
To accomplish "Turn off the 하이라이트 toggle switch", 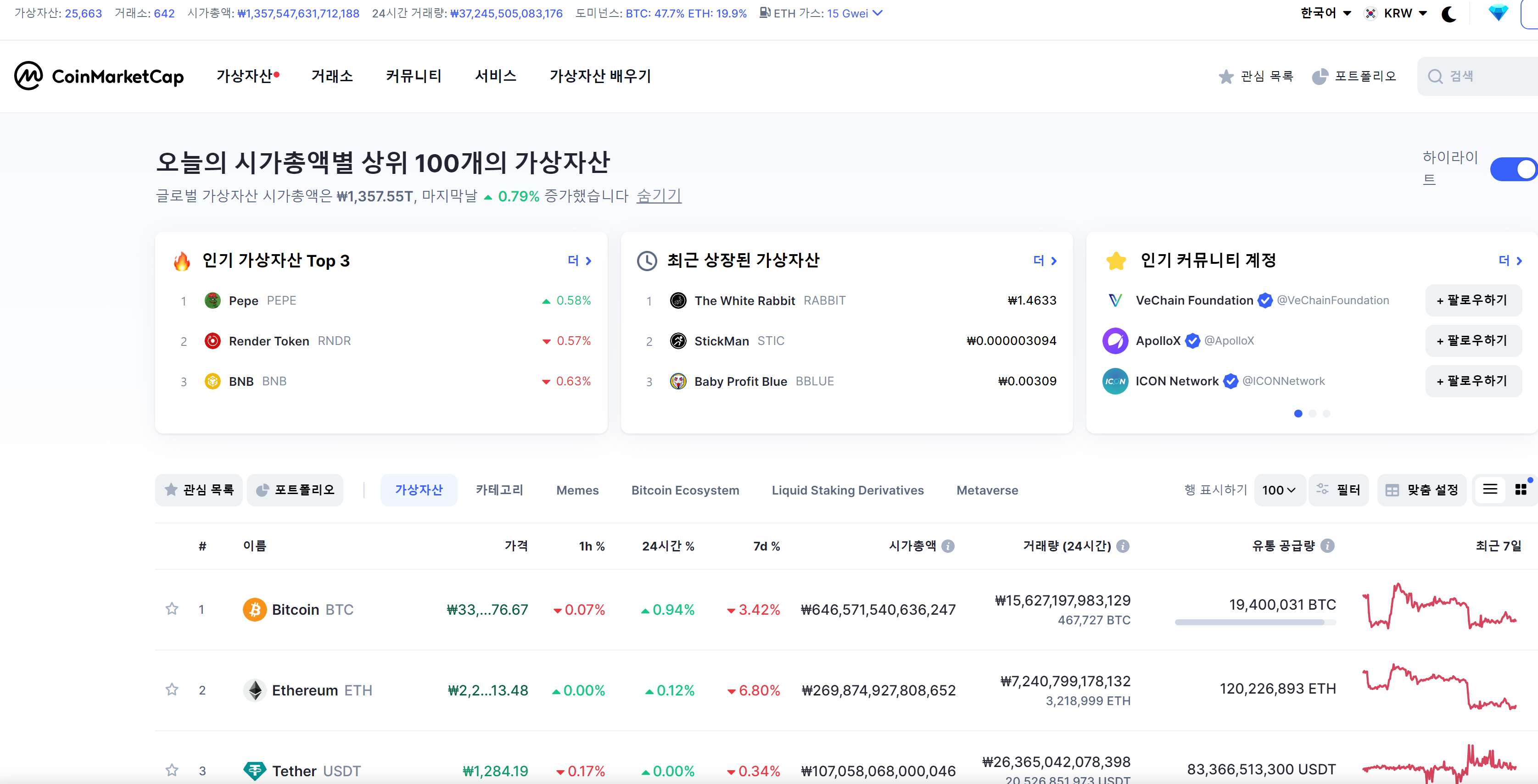I will point(1514,169).
